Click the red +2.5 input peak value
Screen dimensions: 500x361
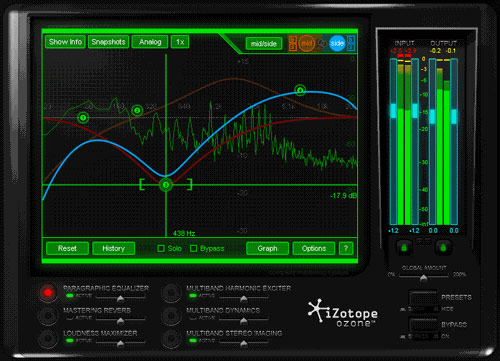coord(396,51)
